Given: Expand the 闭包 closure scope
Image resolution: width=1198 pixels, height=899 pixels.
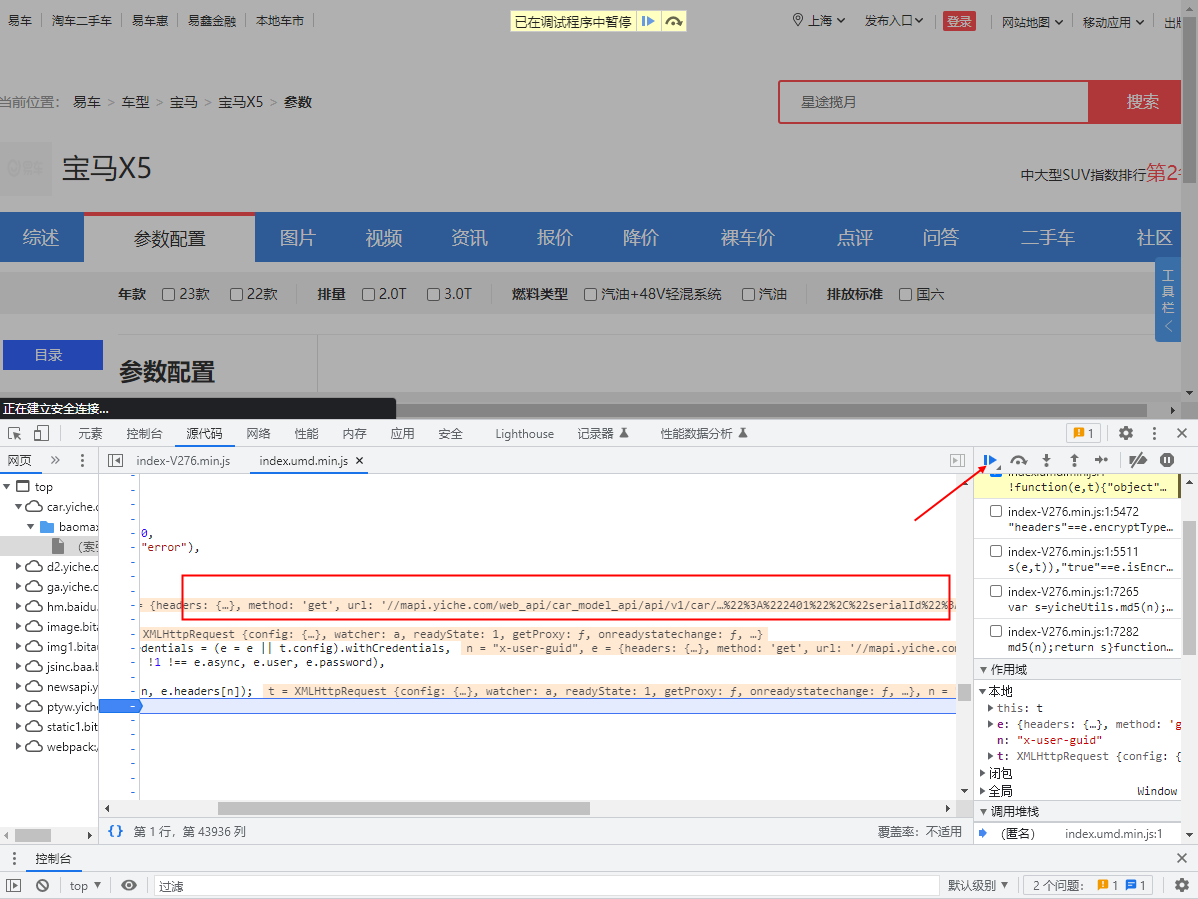Looking at the screenshot, I should point(984,773).
